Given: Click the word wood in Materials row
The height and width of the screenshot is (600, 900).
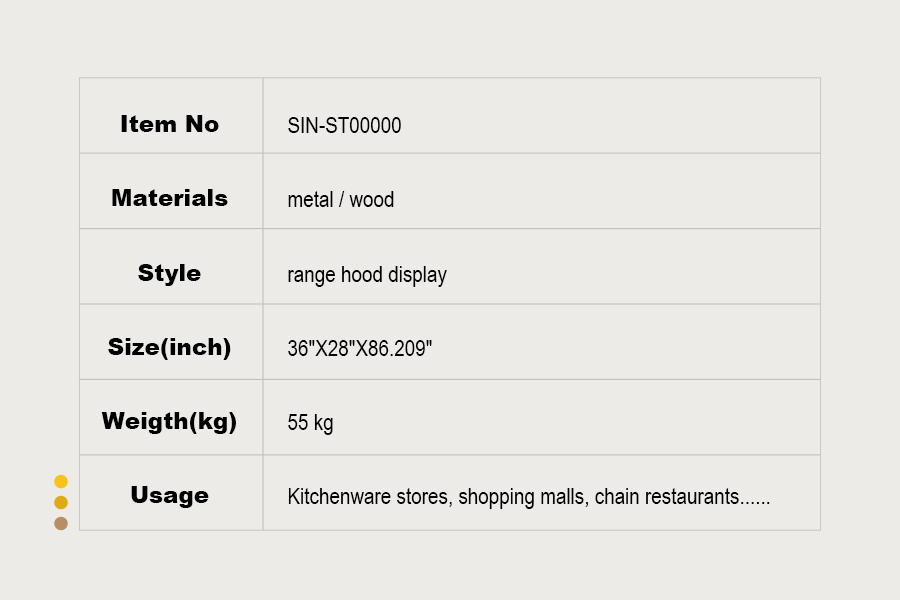Looking at the screenshot, I should 372,200.
